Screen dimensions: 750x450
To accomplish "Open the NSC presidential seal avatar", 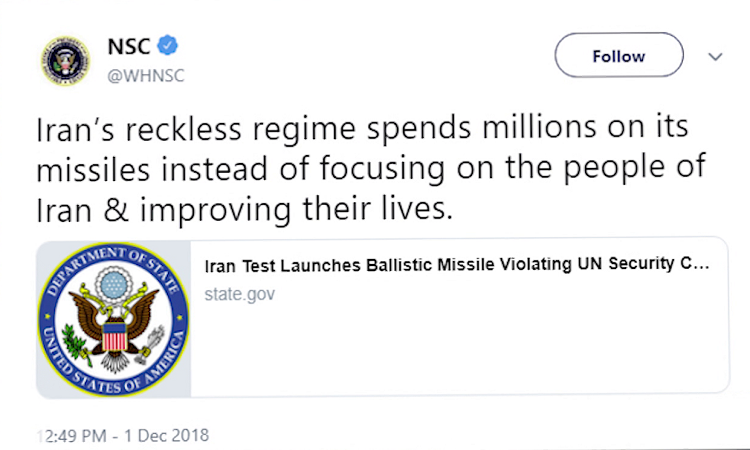I will 66,61.
